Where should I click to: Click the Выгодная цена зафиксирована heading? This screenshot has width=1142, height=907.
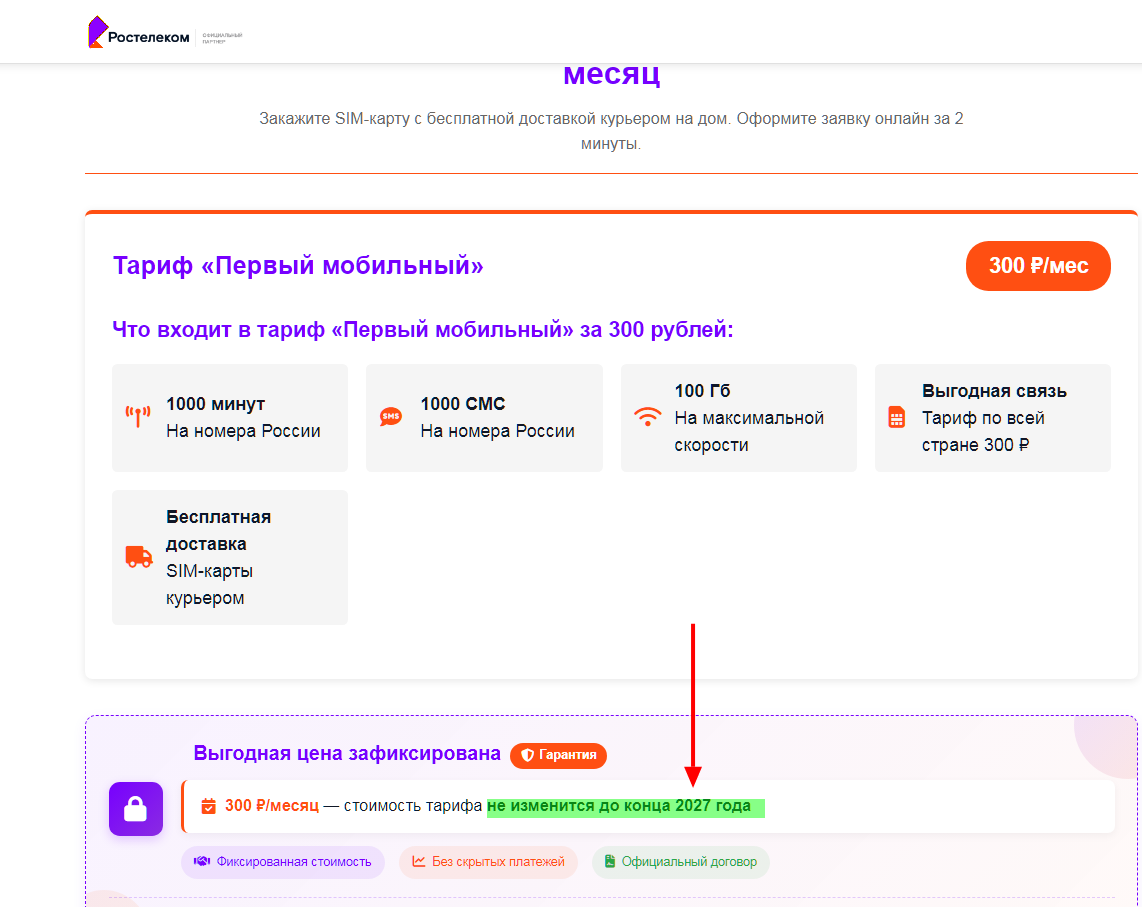347,754
